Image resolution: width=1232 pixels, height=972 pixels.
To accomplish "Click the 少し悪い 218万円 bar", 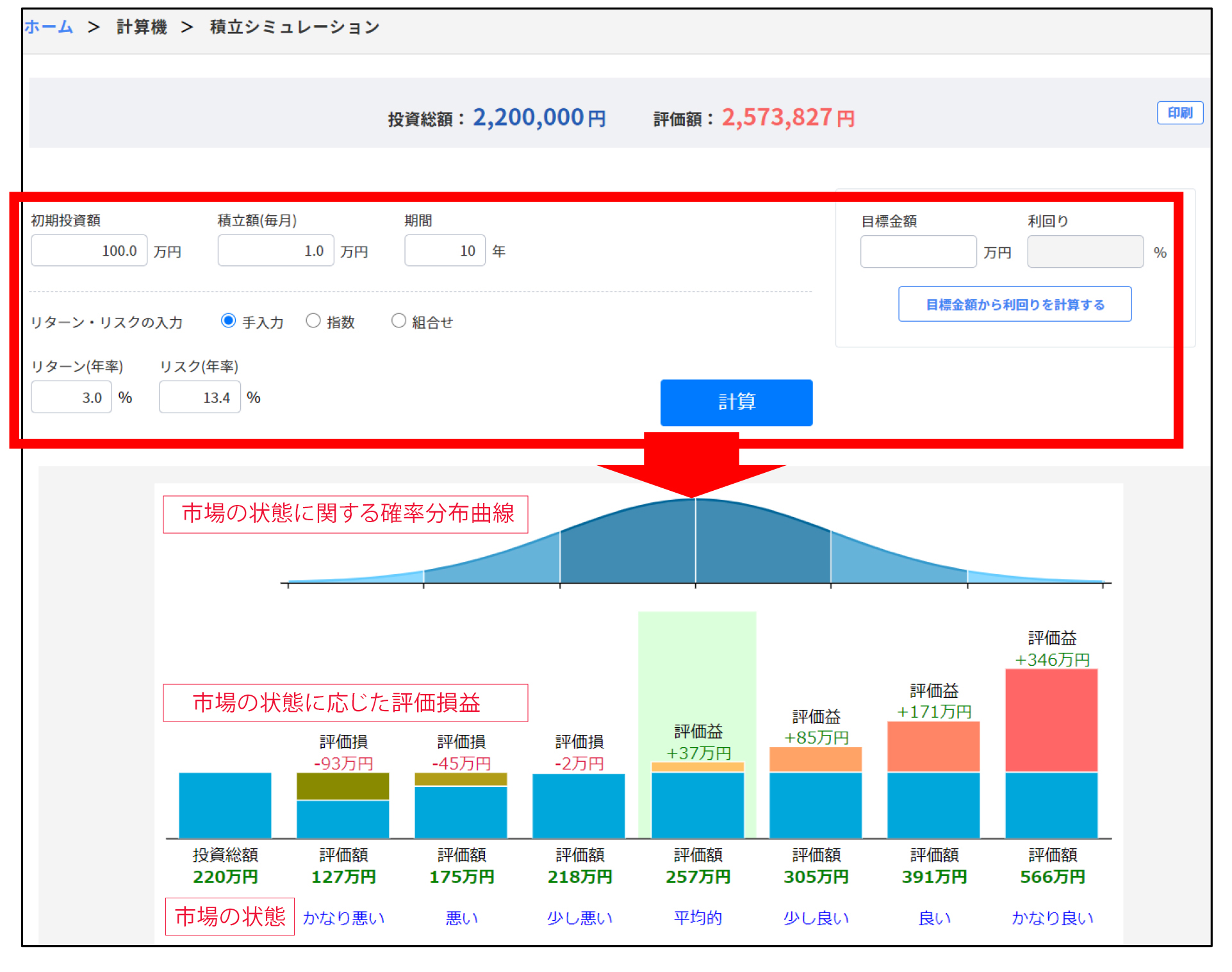I will 579,806.
